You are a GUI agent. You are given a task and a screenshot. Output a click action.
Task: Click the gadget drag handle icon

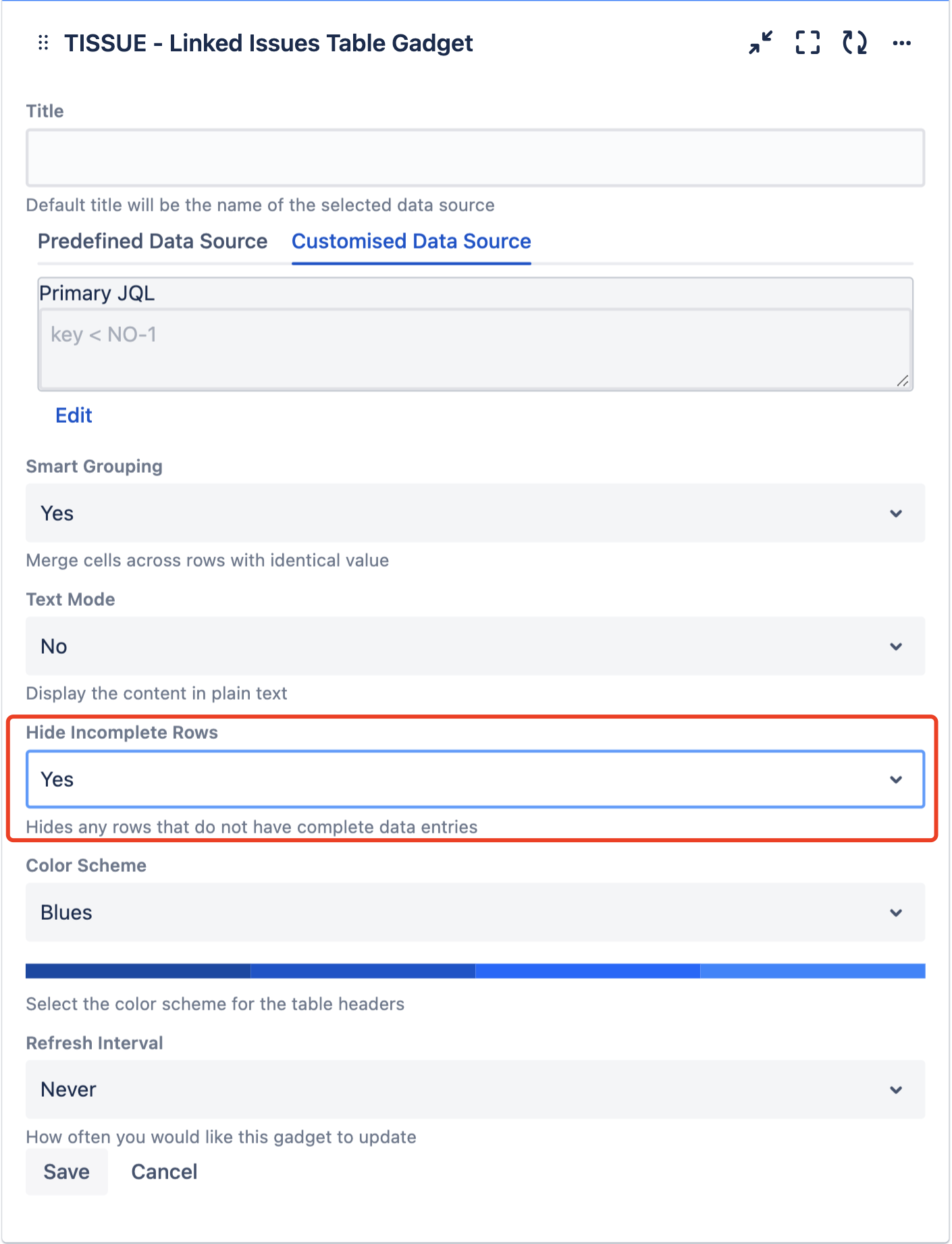[x=43, y=43]
